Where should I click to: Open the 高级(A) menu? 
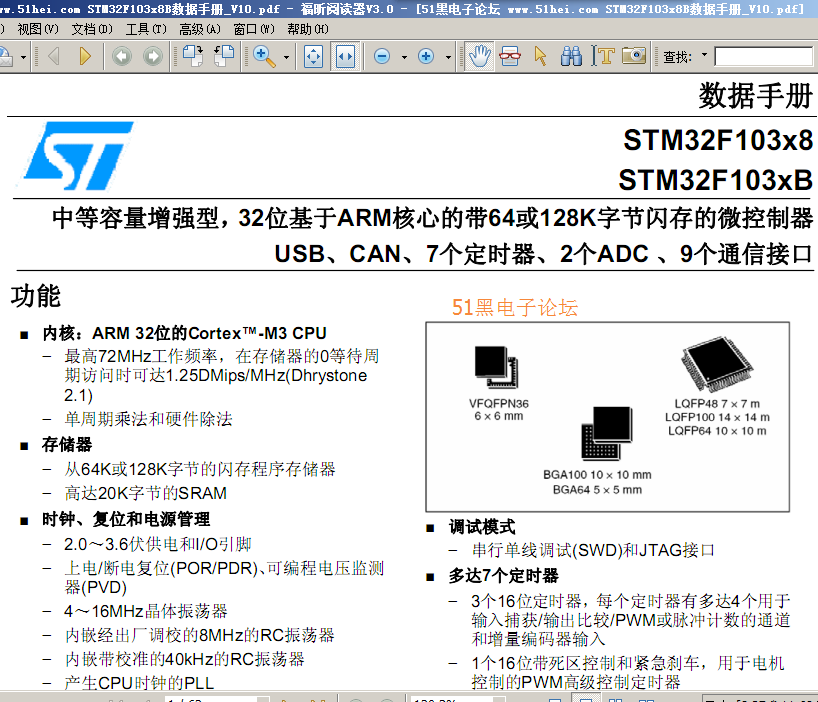click(200, 29)
